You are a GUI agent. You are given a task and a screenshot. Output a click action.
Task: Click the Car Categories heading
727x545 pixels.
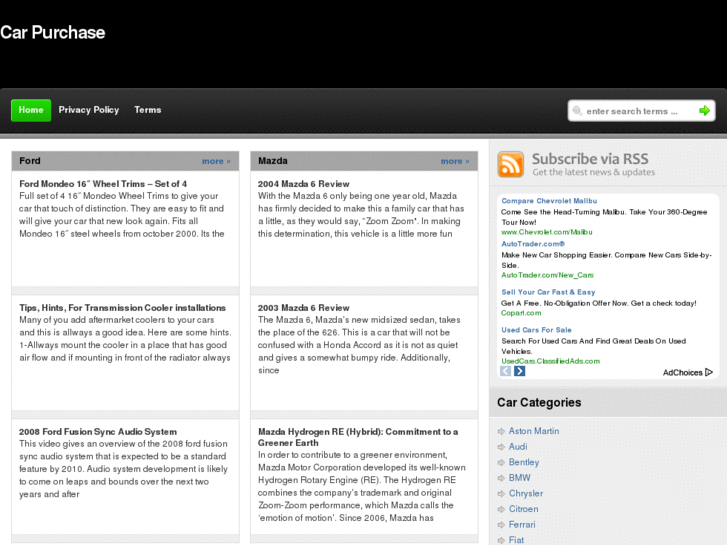click(539, 402)
